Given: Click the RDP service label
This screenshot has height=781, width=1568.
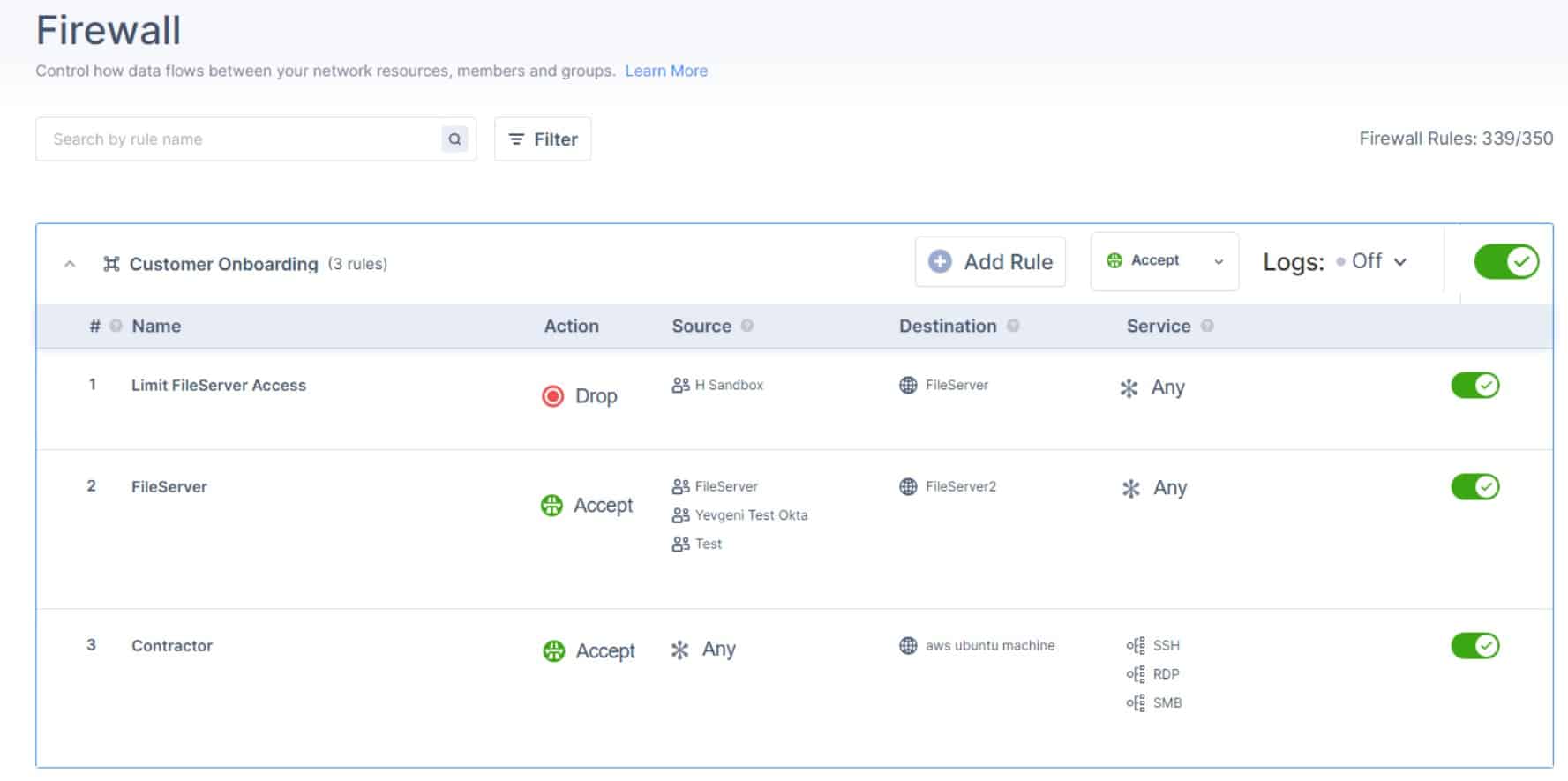Looking at the screenshot, I should click(1167, 674).
